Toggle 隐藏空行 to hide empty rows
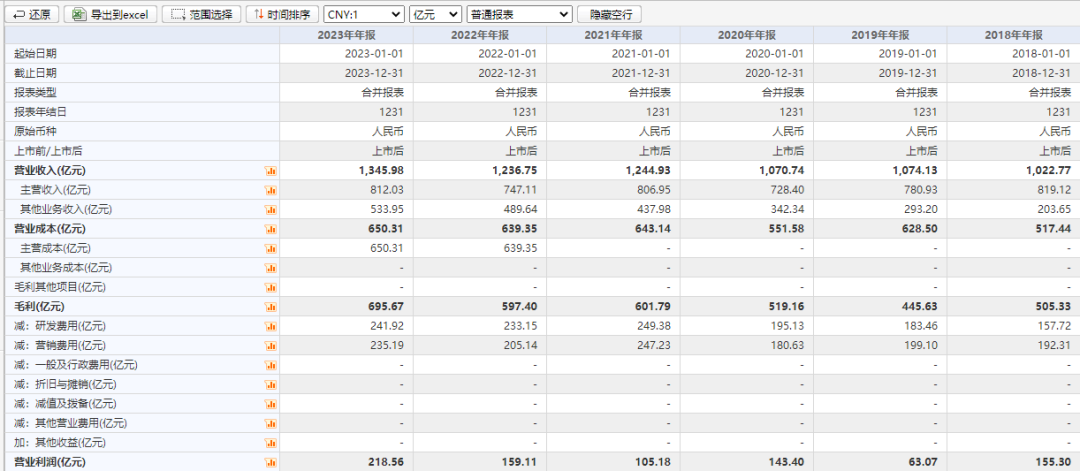 coord(609,14)
